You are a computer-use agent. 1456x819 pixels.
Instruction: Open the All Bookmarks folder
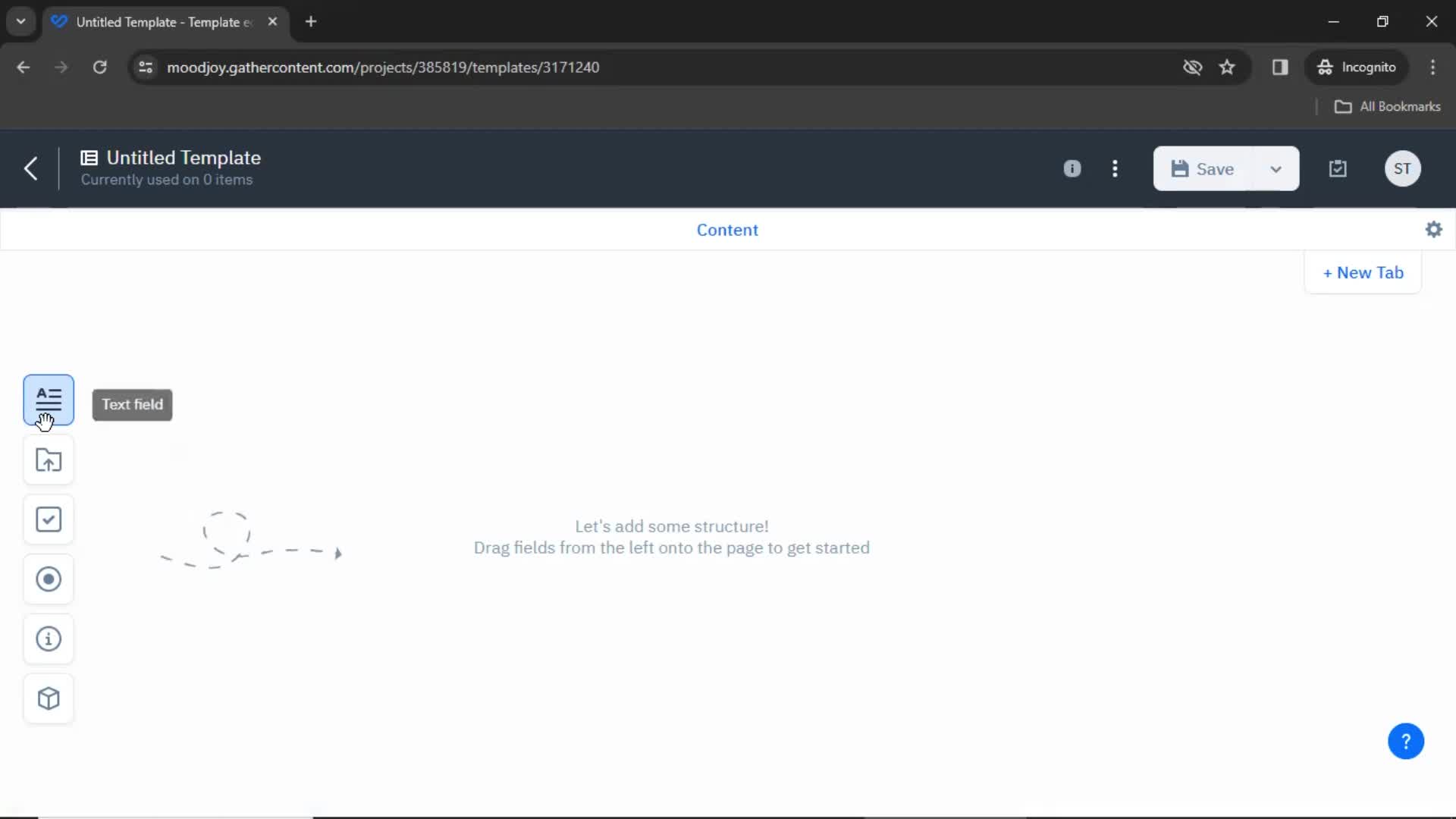1387,106
